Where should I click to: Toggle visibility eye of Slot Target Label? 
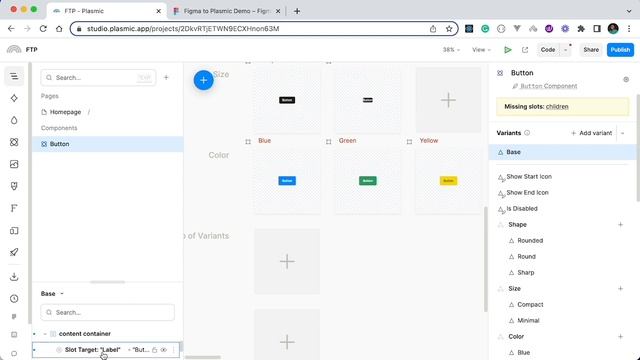[x=164, y=350]
